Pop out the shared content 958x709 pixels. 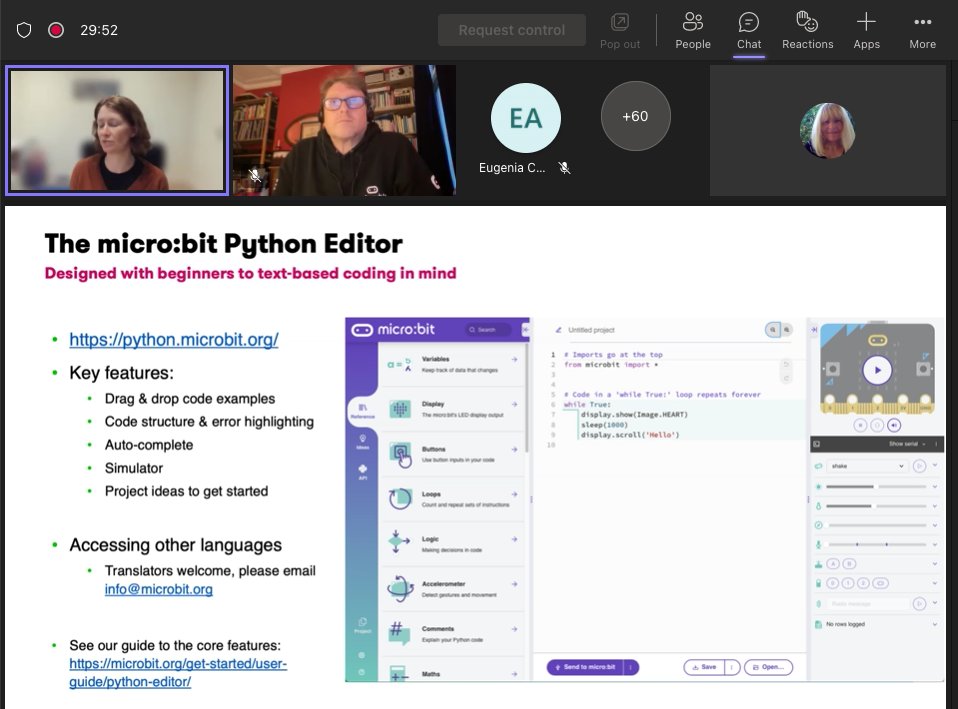(x=620, y=31)
